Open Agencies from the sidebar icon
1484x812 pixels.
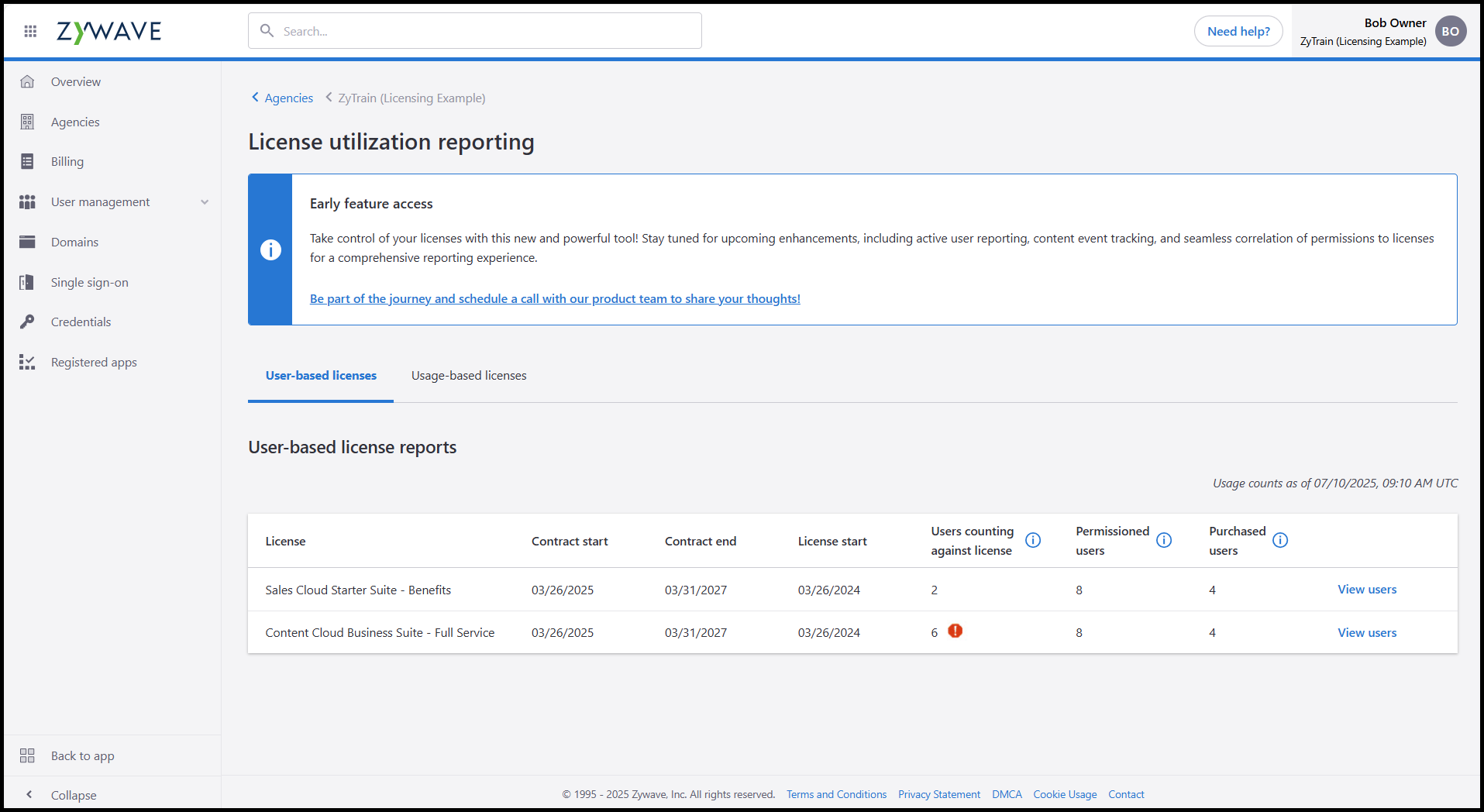[27, 121]
